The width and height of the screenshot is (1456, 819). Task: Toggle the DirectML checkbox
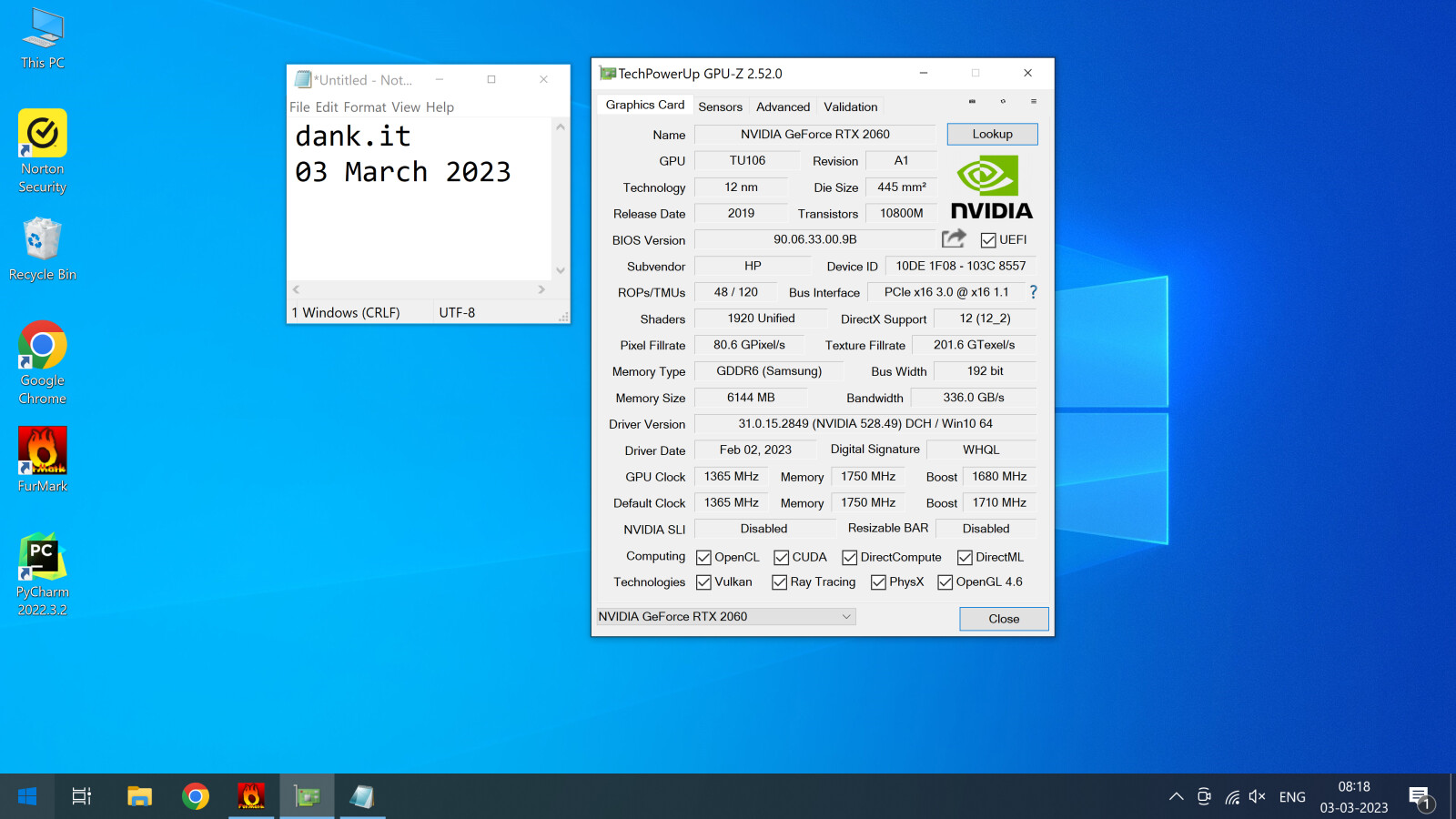(x=965, y=558)
